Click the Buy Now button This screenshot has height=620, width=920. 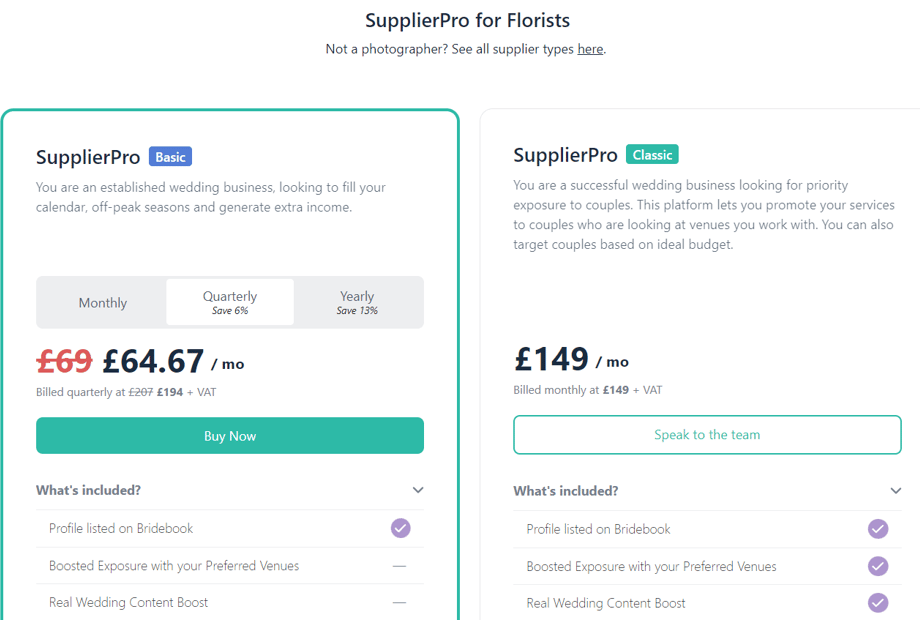pos(230,436)
